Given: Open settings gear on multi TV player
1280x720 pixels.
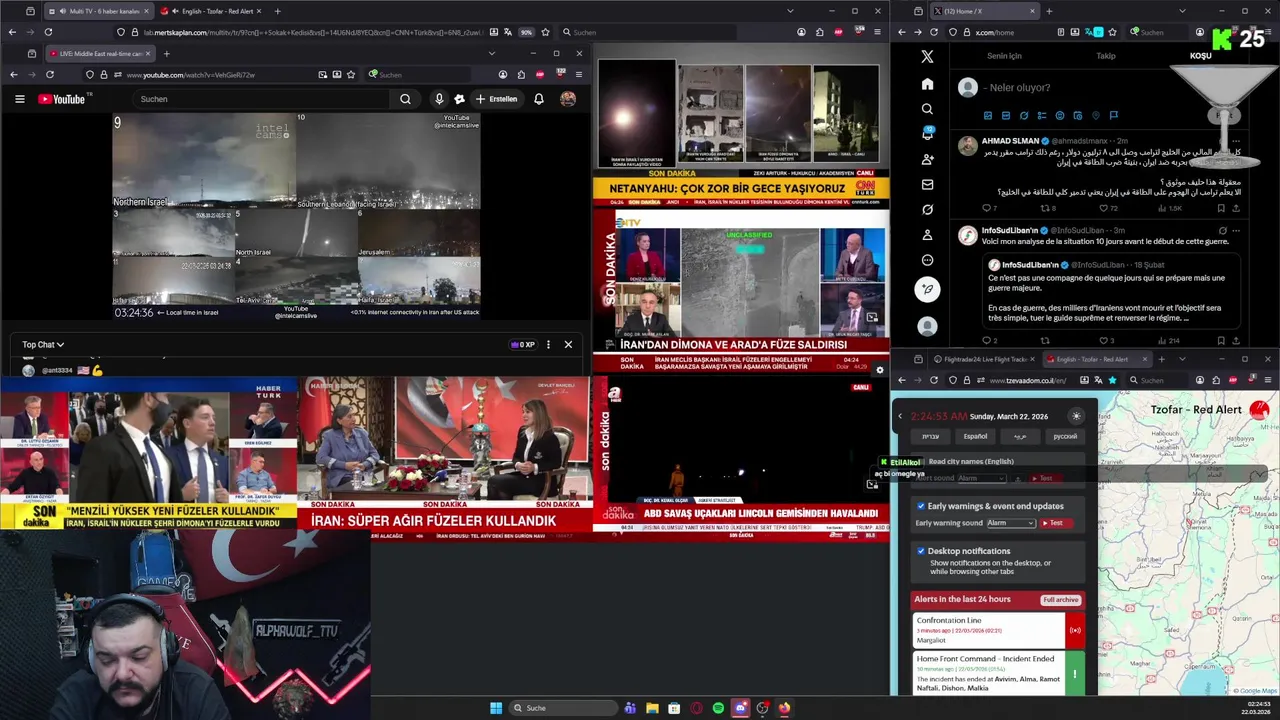Looking at the screenshot, I should (x=880, y=370).
